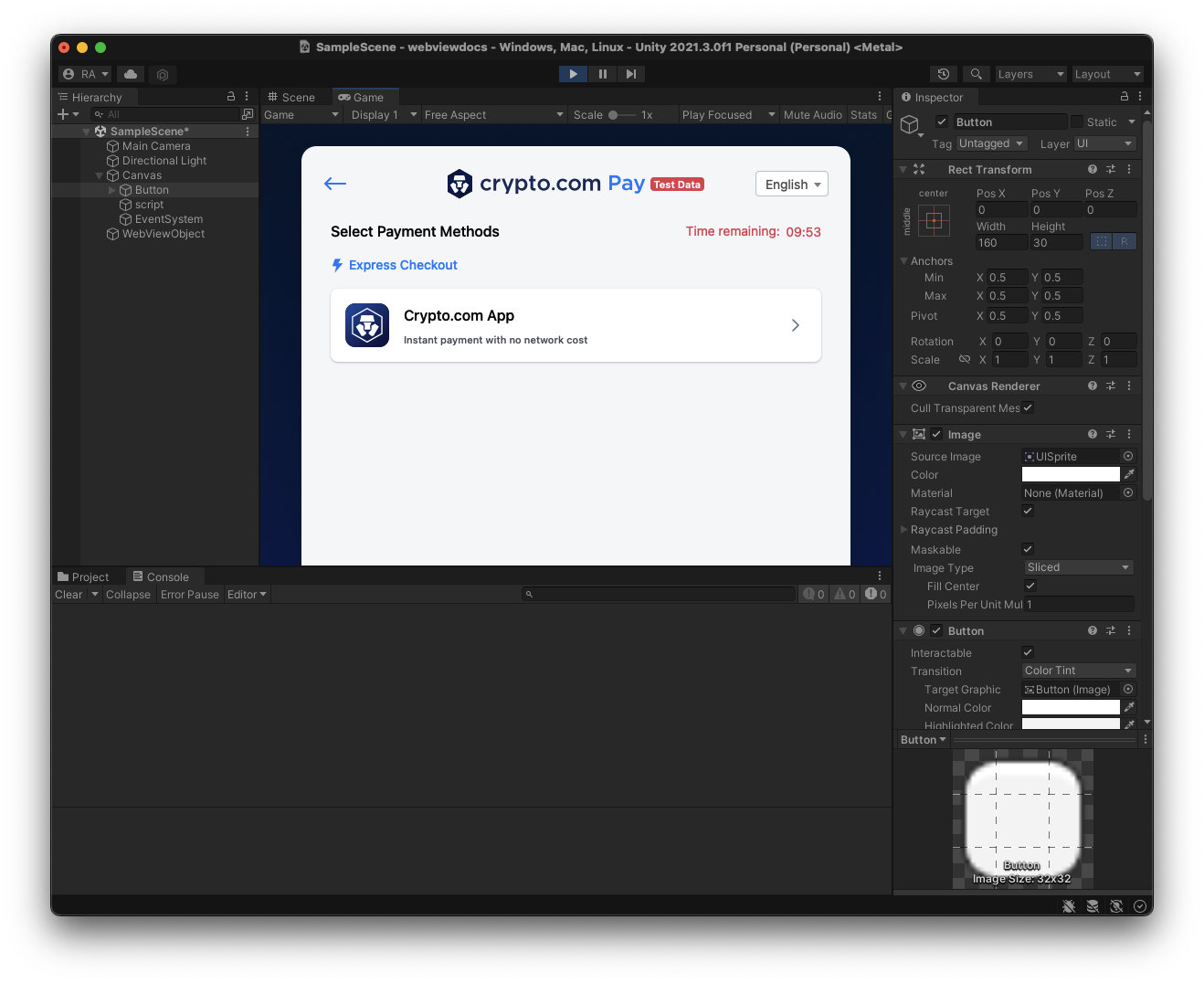This screenshot has width=1204, height=983.
Task: Uncheck Raycast Target checkbox
Action: [1028, 511]
